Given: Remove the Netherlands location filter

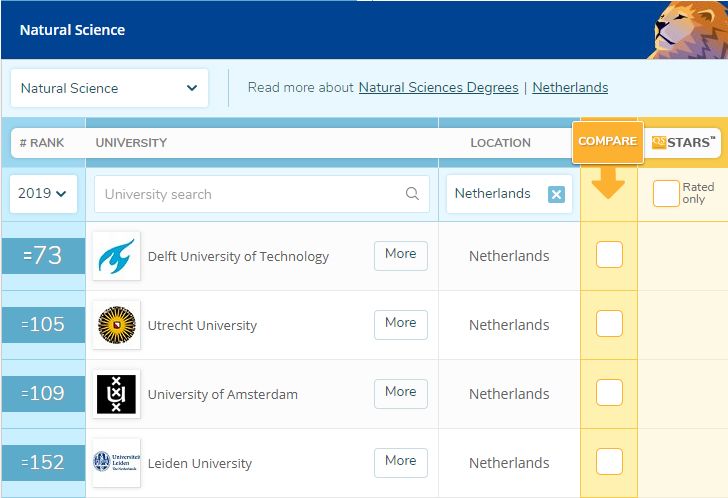Looking at the screenshot, I should (556, 194).
